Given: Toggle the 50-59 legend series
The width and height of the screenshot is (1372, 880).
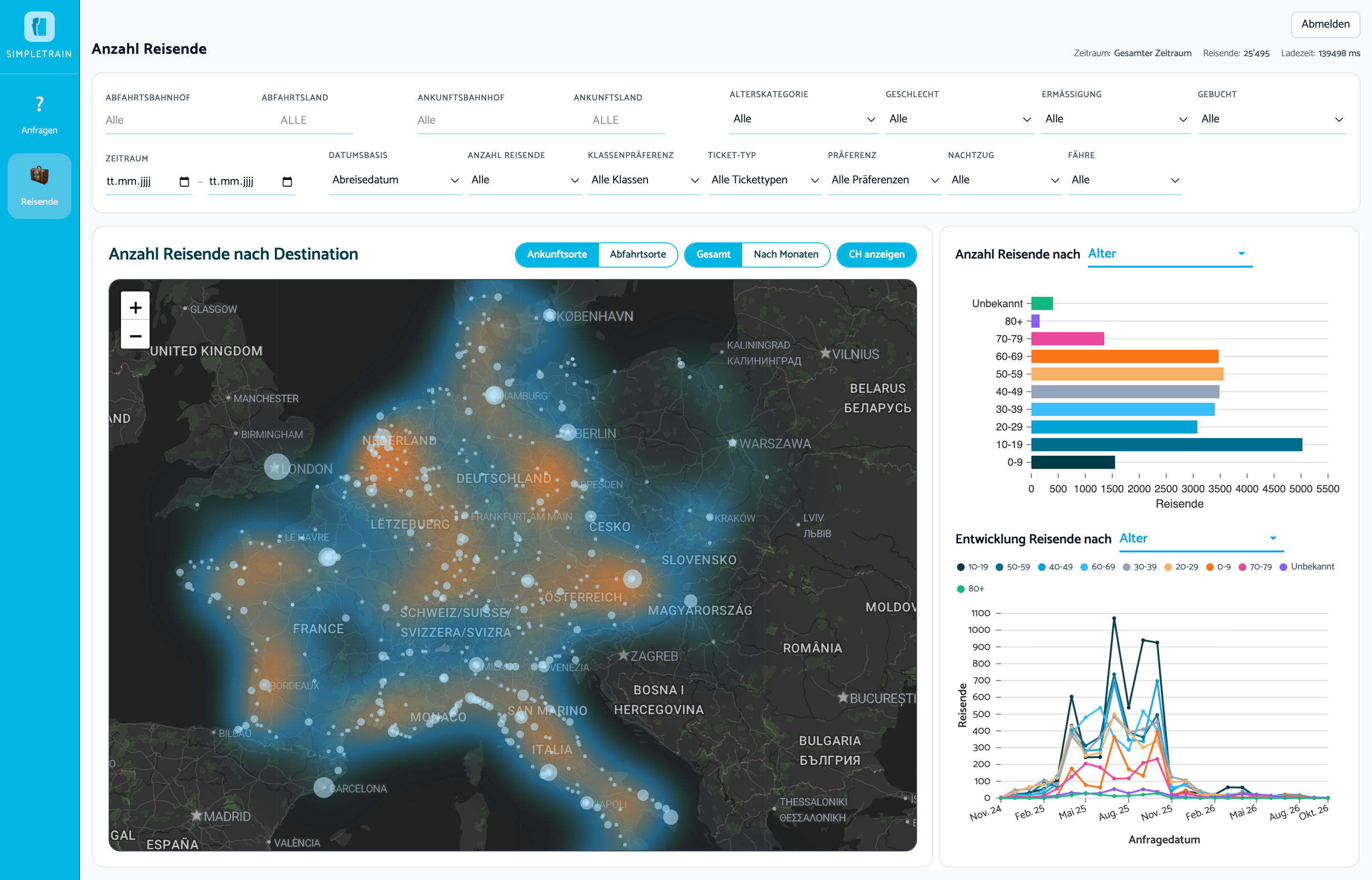Looking at the screenshot, I should (1012, 567).
